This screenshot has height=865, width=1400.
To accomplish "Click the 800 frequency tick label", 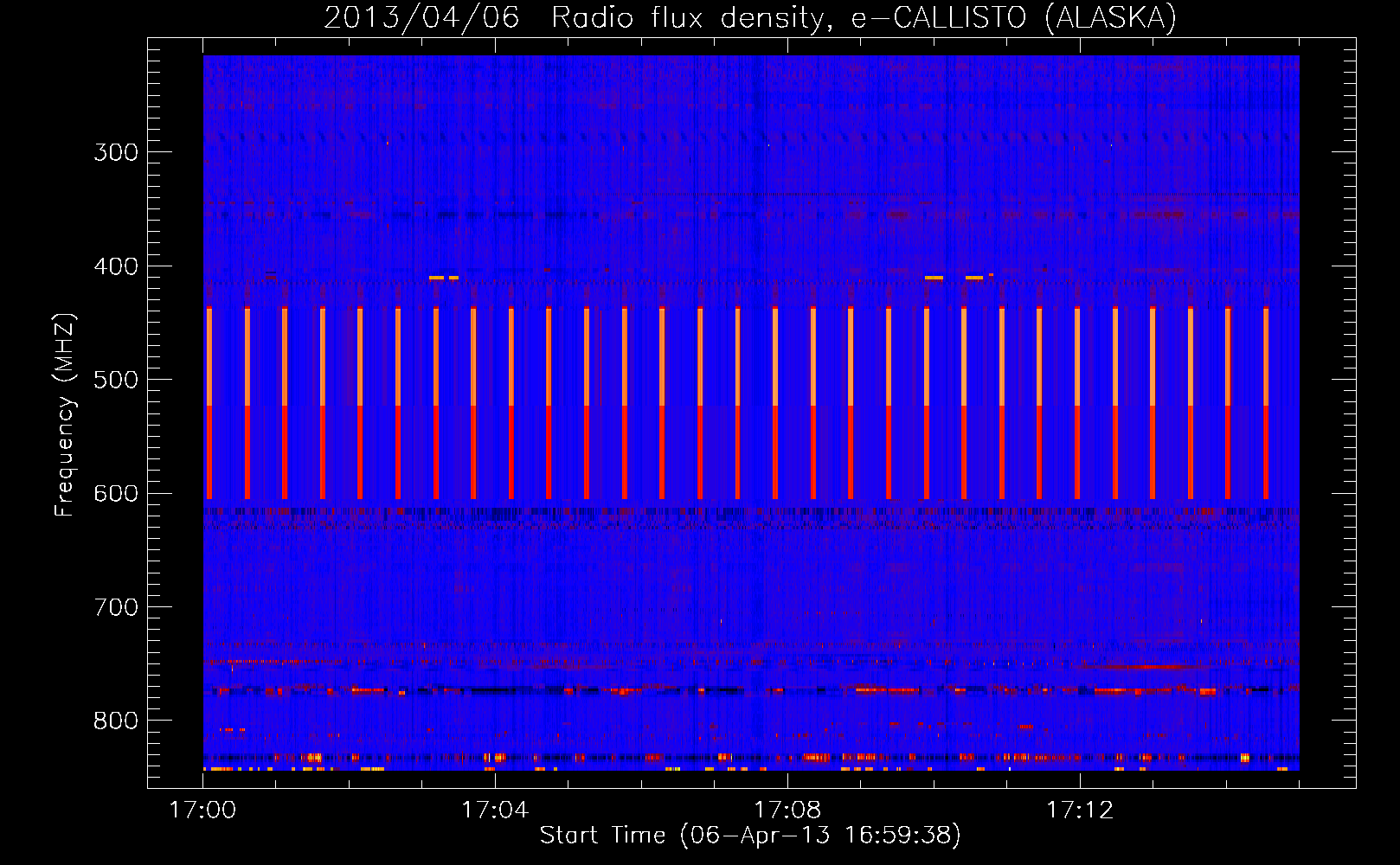I will click(116, 721).
